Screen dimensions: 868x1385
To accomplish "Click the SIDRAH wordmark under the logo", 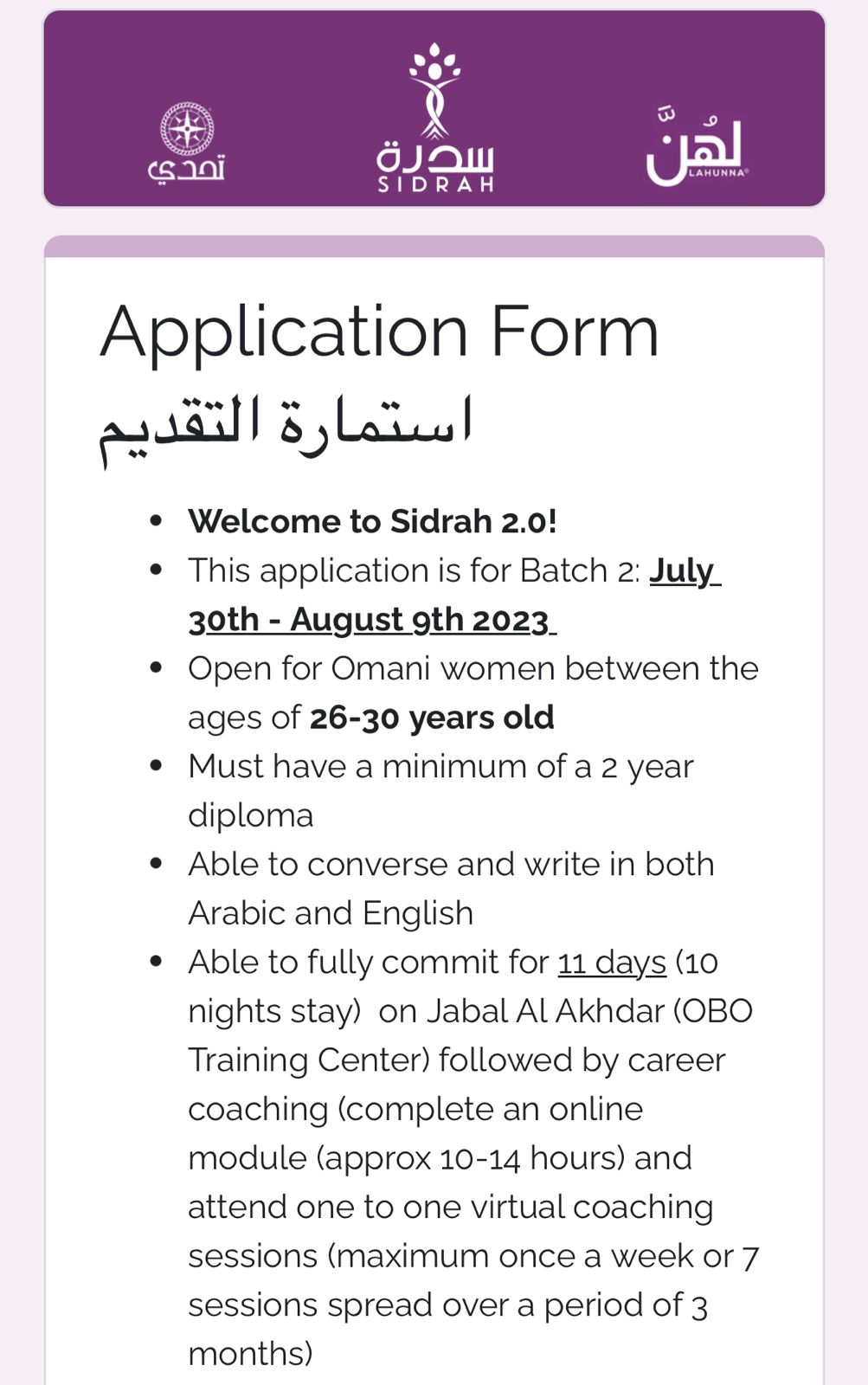I will [x=435, y=184].
